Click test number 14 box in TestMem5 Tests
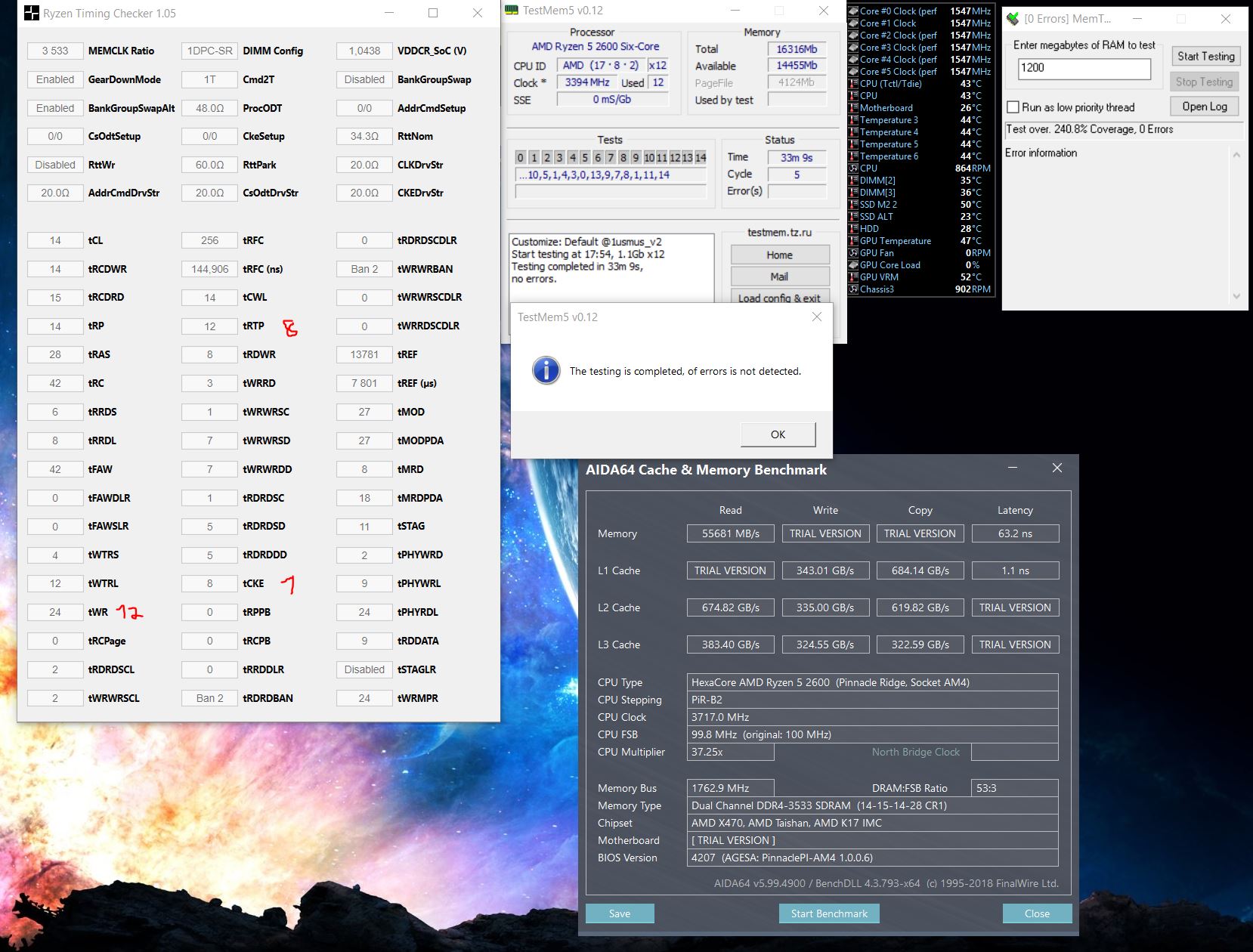 click(701, 157)
